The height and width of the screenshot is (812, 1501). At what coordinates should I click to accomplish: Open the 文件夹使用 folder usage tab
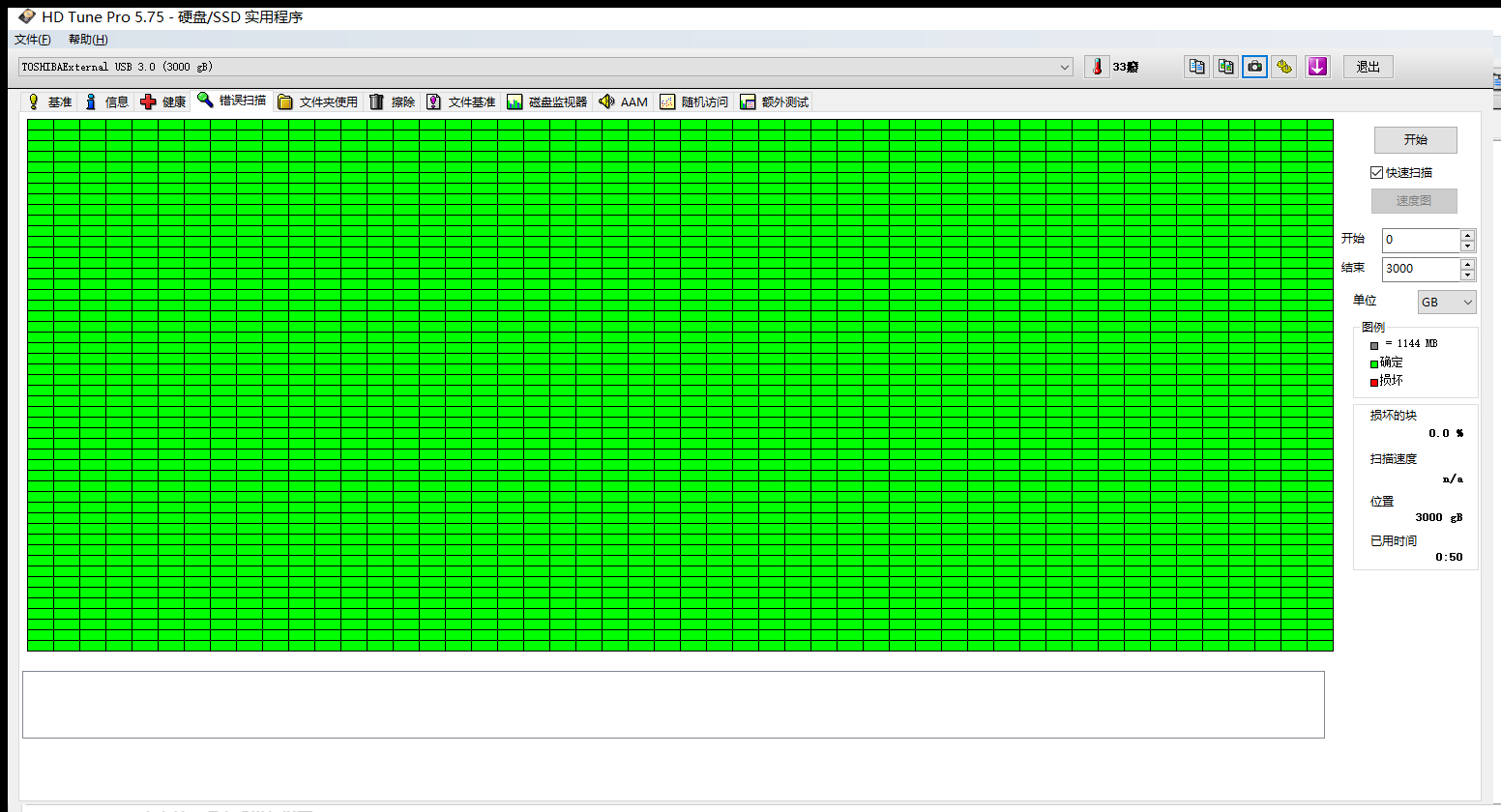tap(318, 101)
